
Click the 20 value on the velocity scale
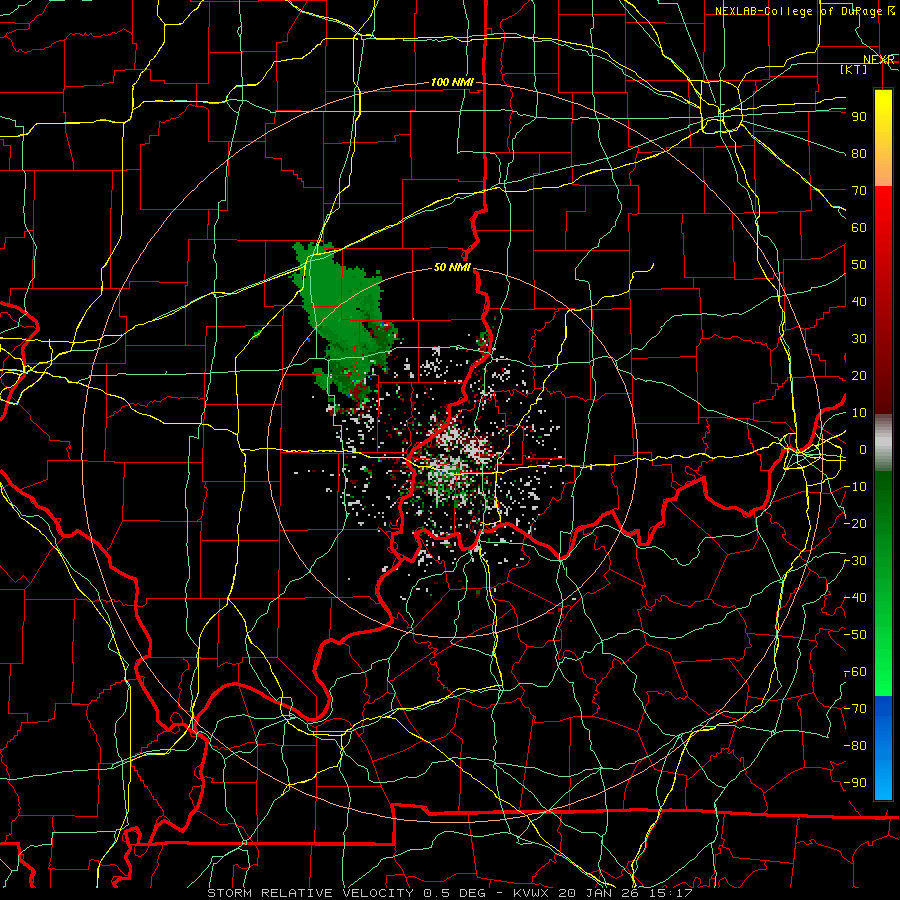point(859,376)
